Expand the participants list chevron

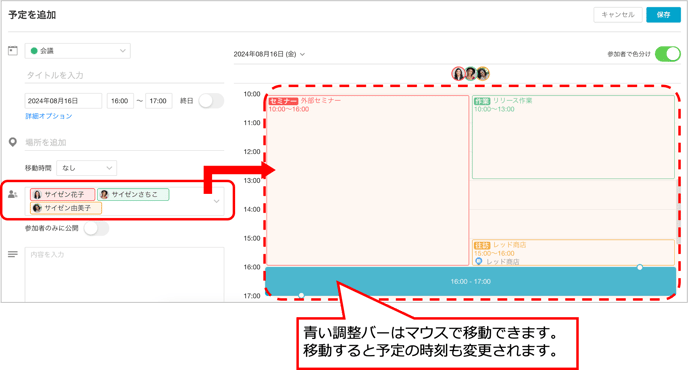click(x=216, y=201)
